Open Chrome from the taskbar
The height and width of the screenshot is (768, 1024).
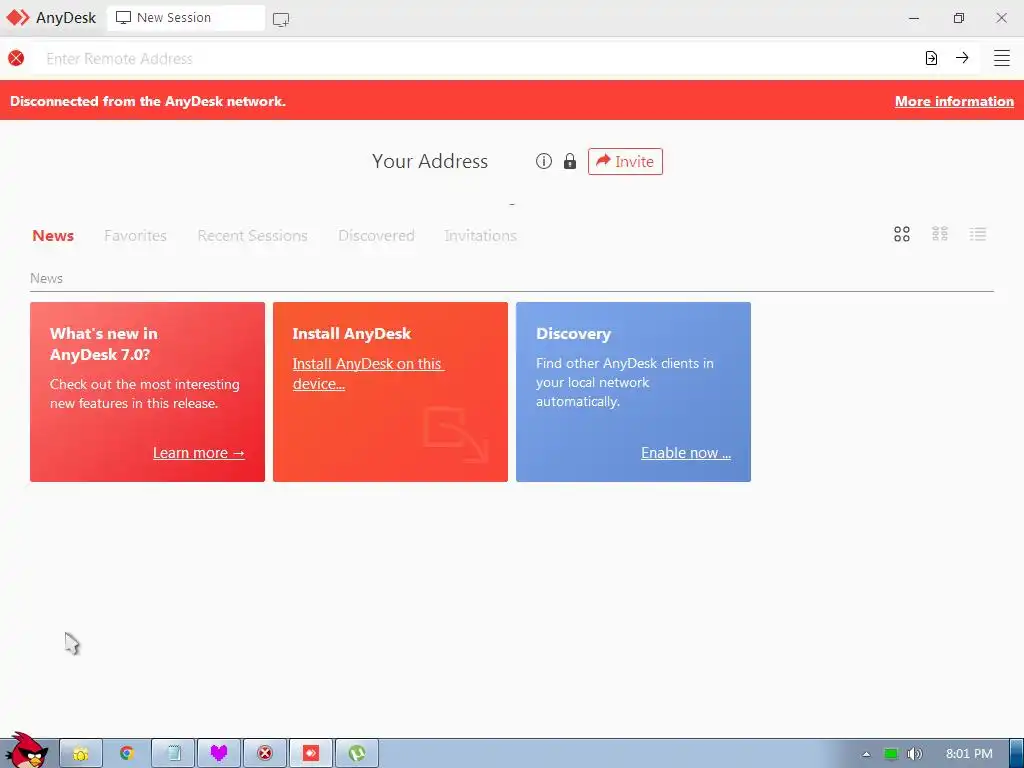(127, 753)
